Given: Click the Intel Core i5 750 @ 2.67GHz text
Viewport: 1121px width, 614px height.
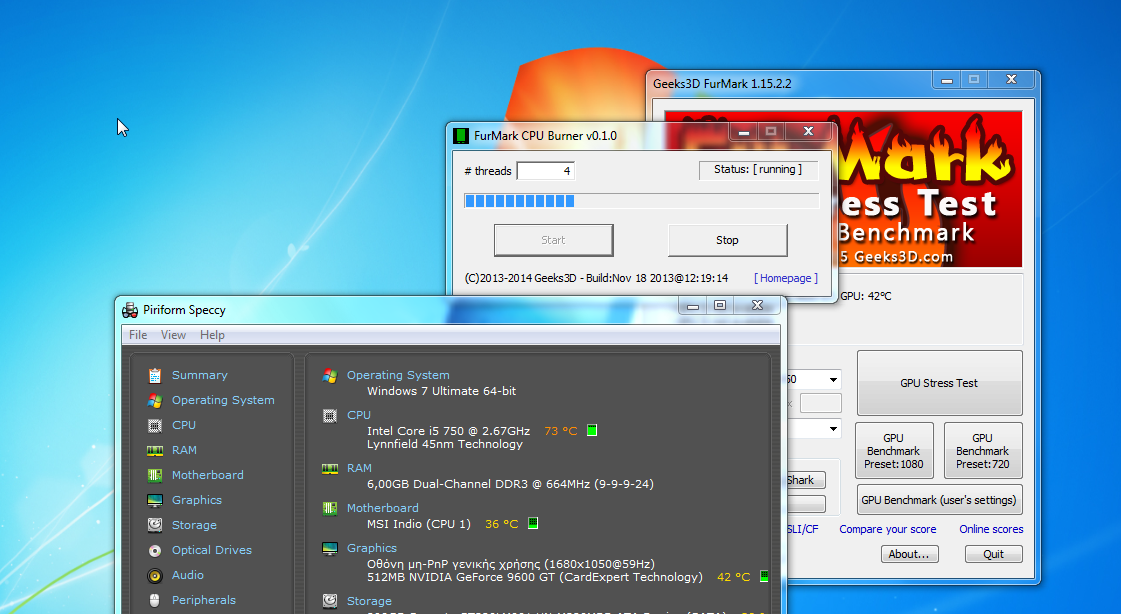Looking at the screenshot, I should [x=448, y=431].
